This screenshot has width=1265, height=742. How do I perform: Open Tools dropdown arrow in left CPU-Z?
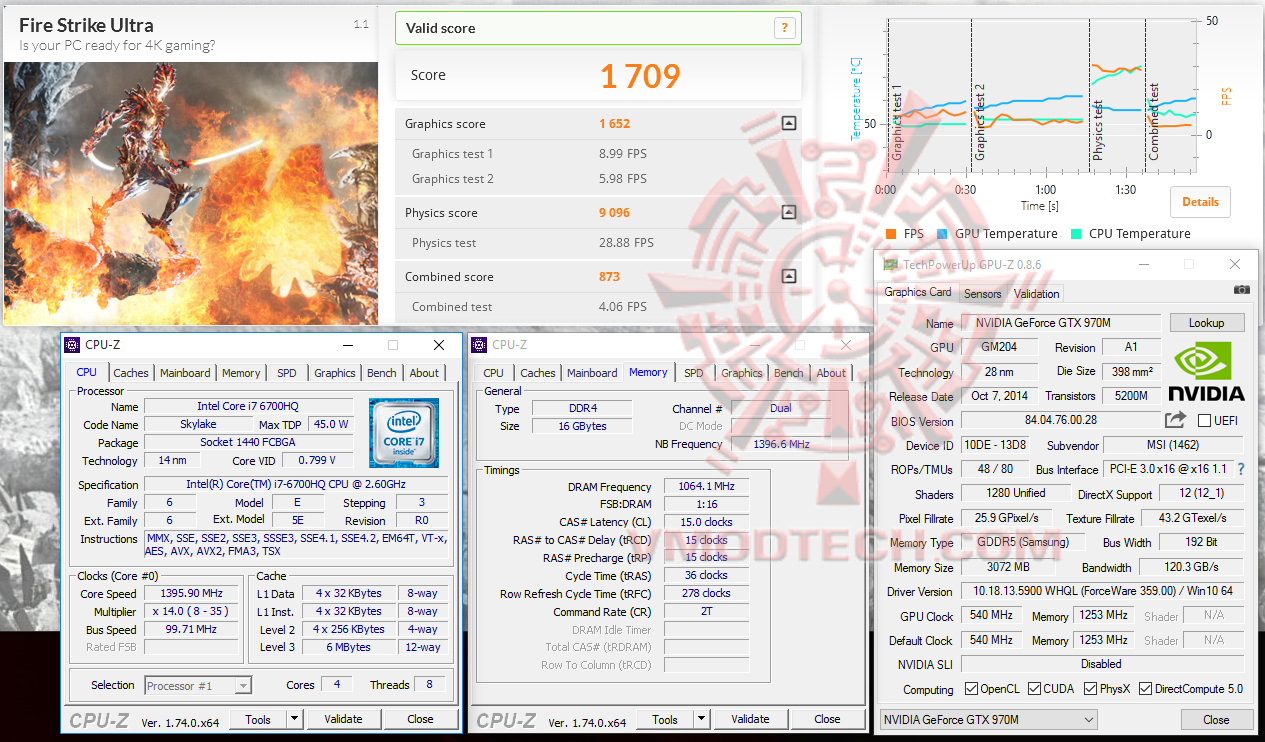294,719
